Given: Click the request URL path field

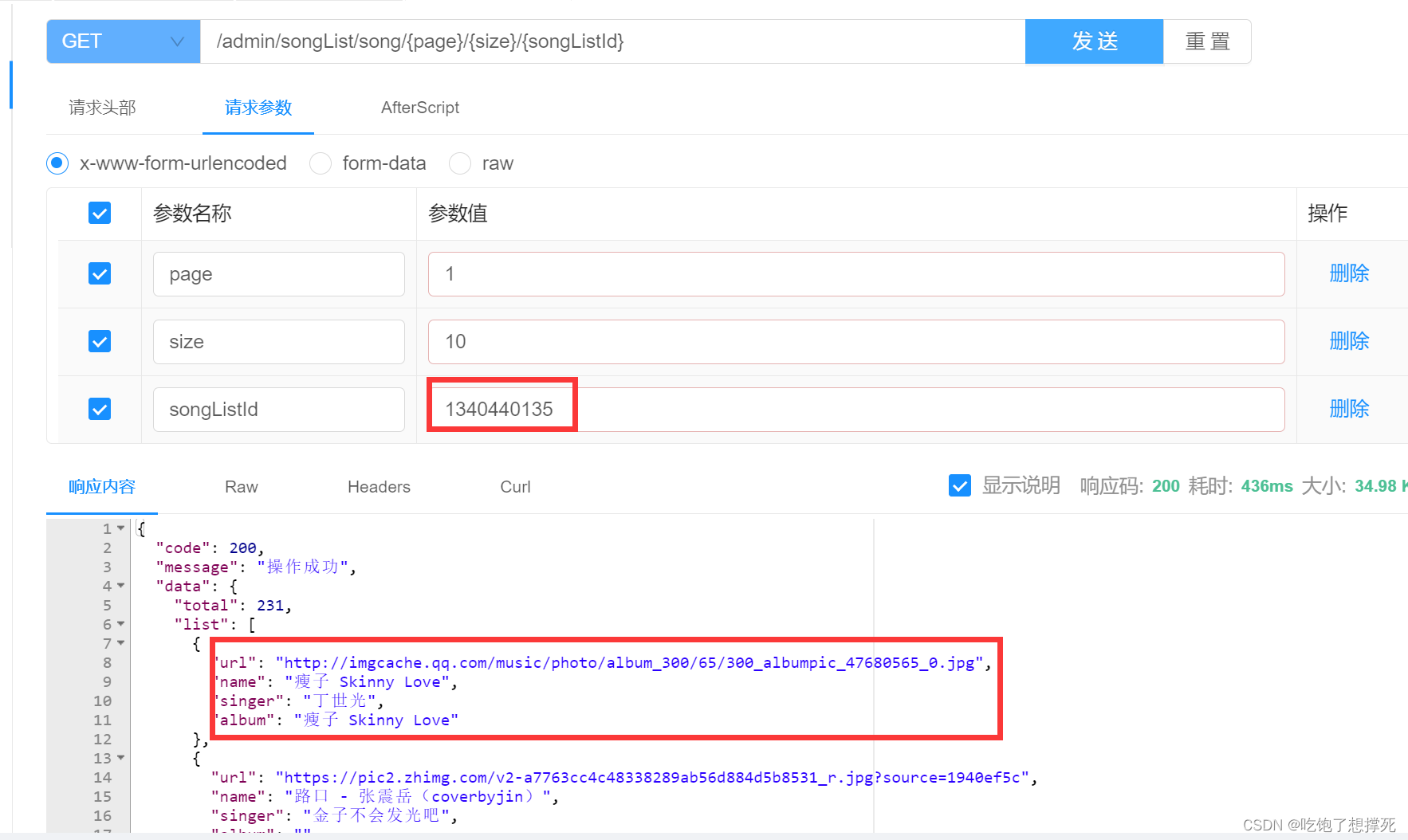Looking at the screenshot, I should [612, 41].
